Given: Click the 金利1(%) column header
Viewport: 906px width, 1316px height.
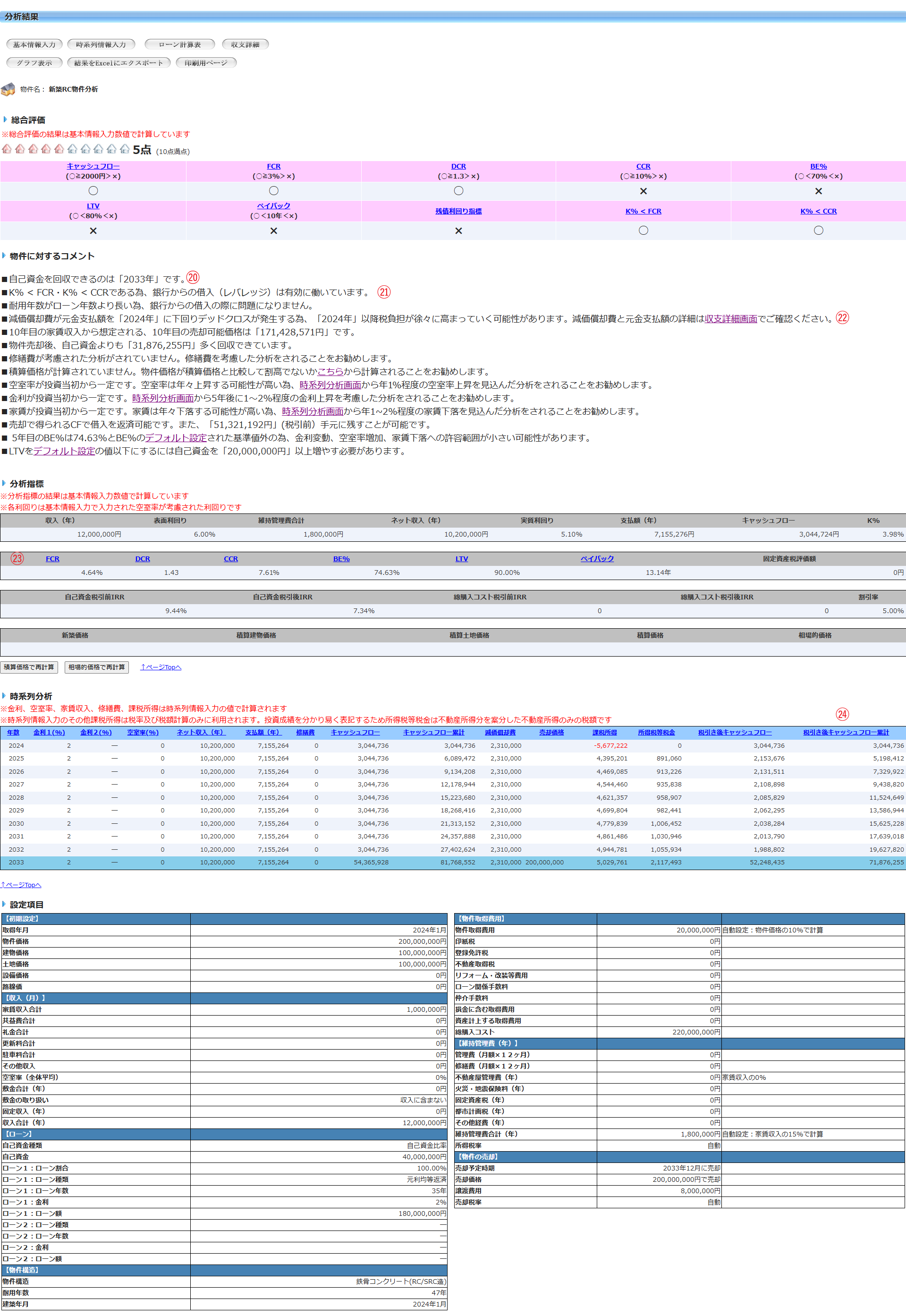Looking at the screenshot, I should (x=50, y=733).
